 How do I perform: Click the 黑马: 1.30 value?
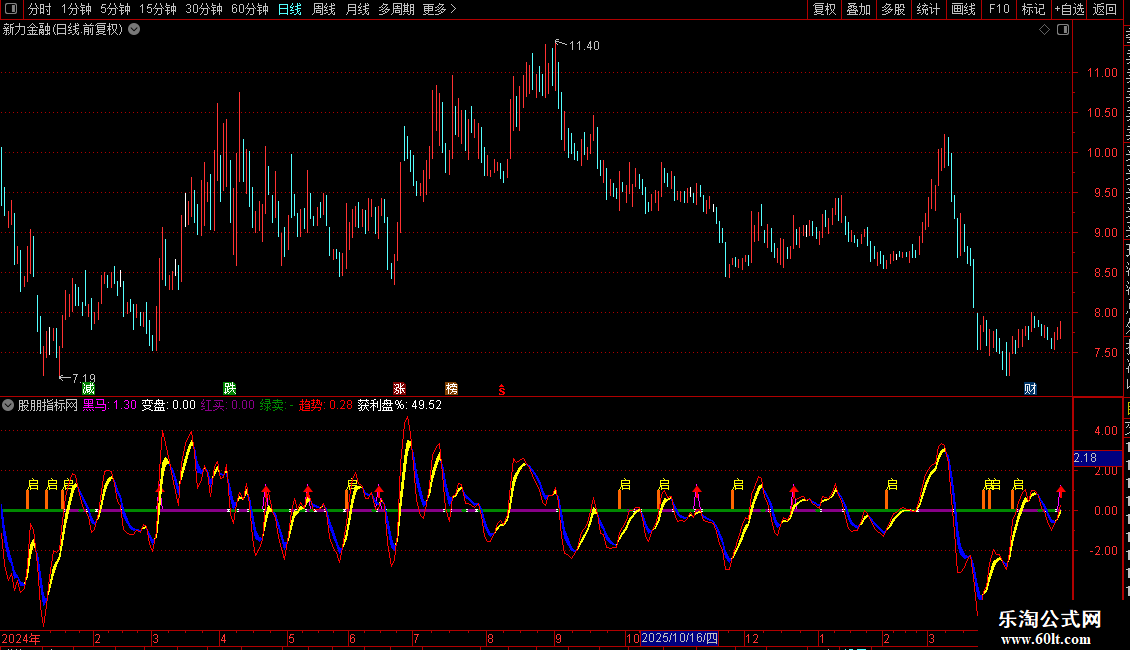[x=110, y=405]
